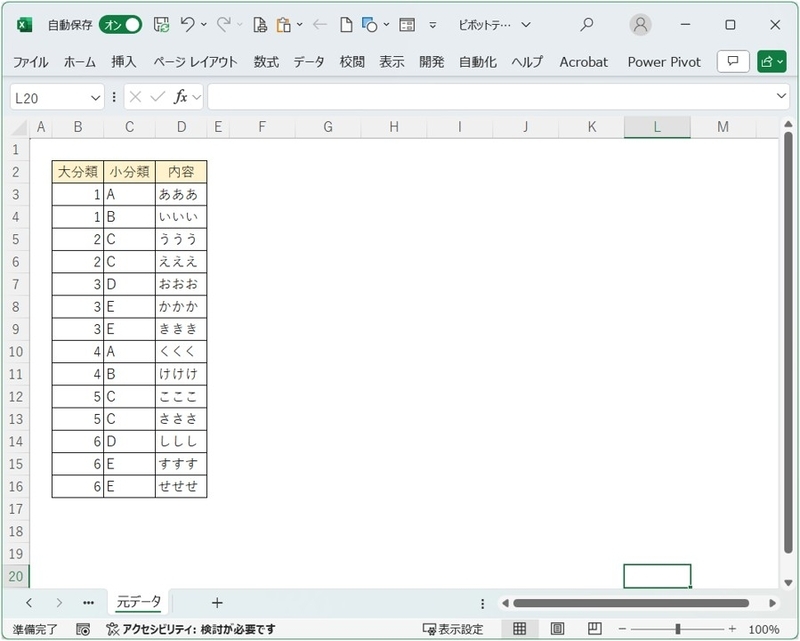
Task: Open the Paste options dropdown arrow
Action: pyautogui.click(x=299, y=24)
